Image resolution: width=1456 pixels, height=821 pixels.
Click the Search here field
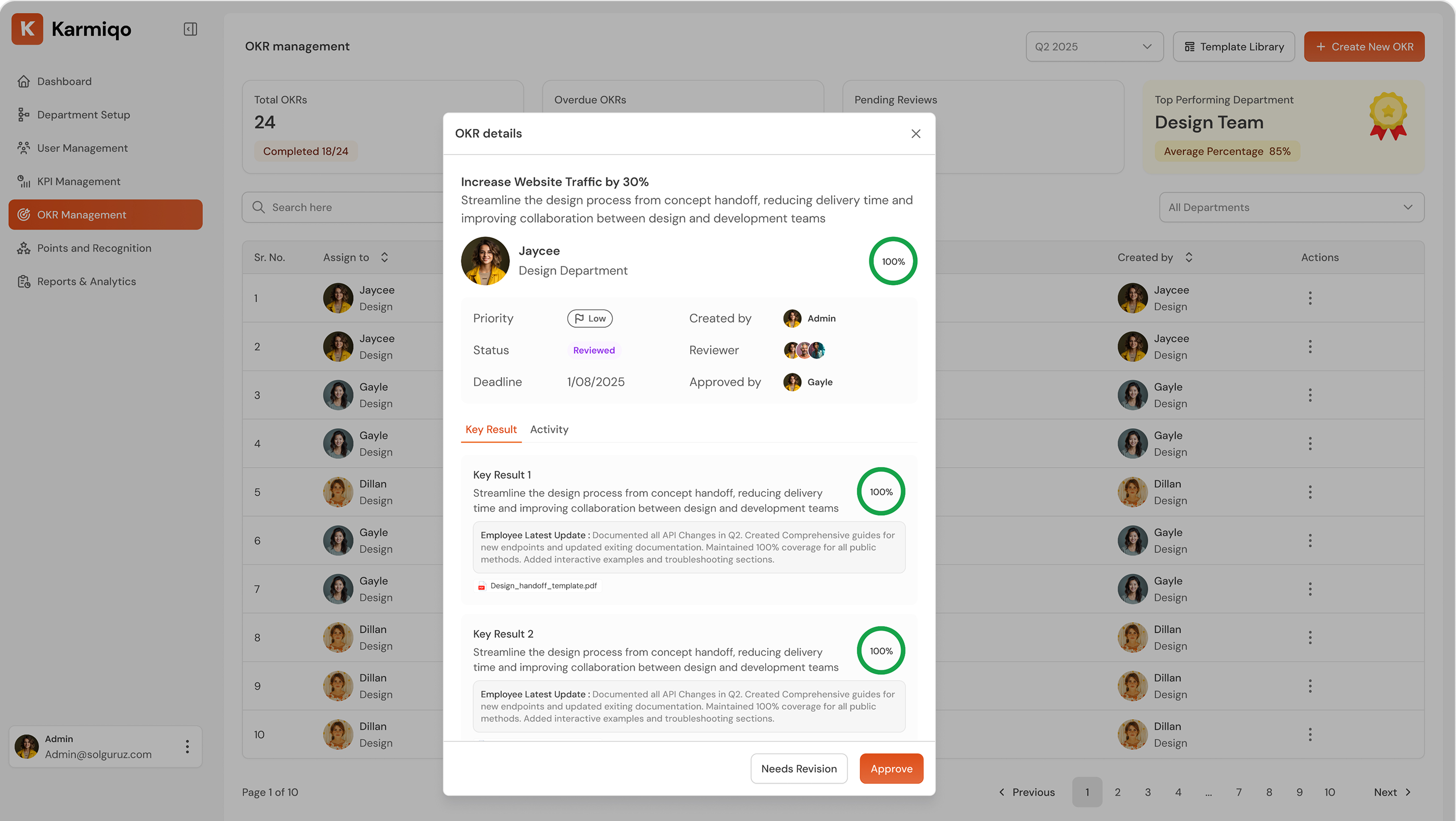coord(343,208)
